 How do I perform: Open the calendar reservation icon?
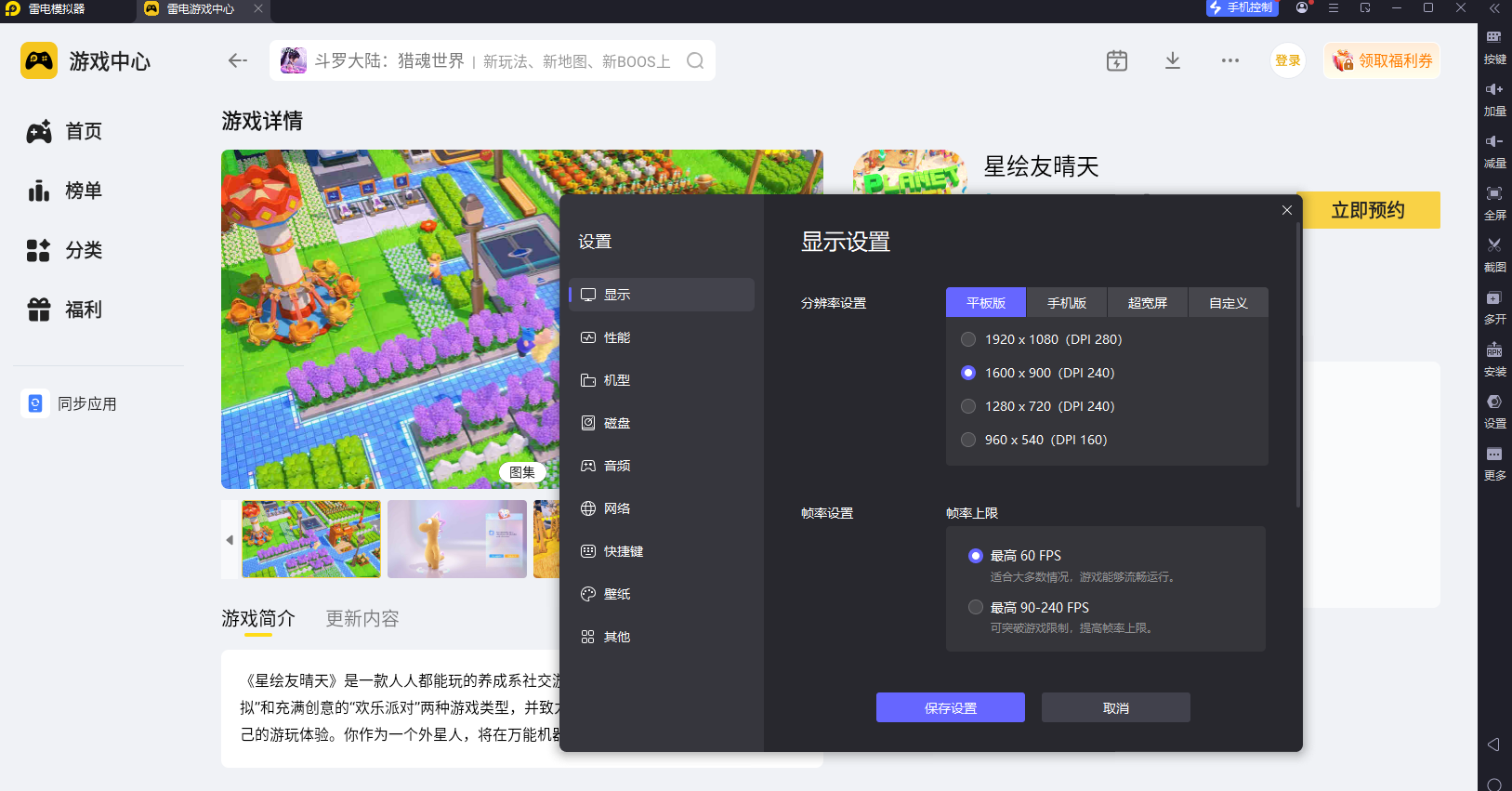tap(1117, 60)
